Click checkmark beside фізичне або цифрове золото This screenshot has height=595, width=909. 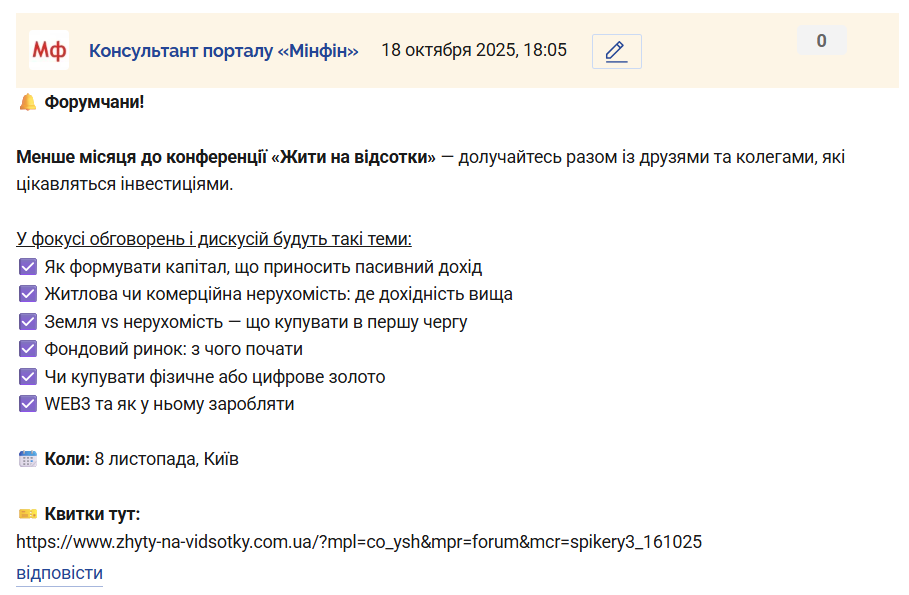[x=27, y=377]
